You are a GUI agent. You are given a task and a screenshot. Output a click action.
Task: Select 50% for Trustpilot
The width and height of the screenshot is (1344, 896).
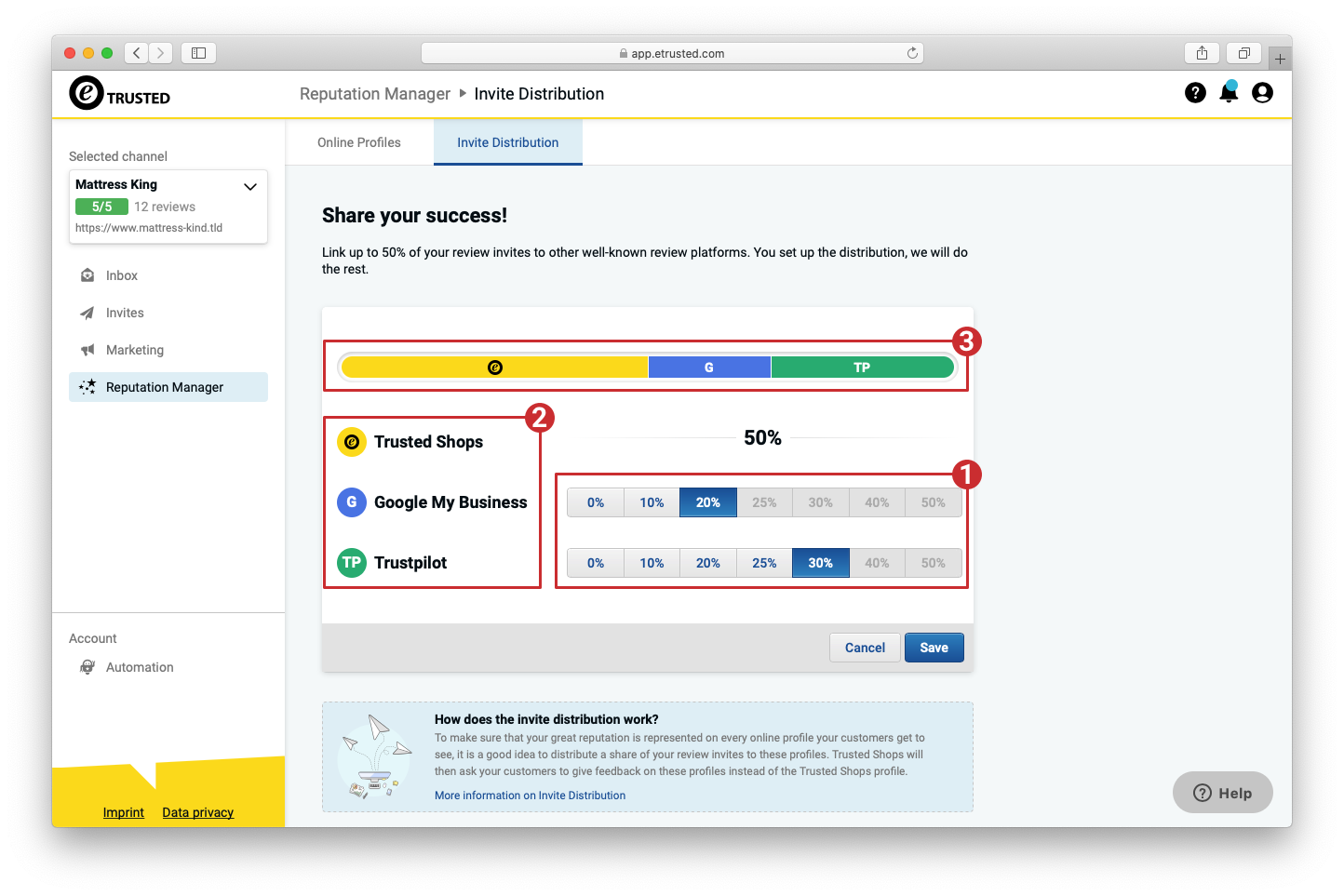[934, 563]
